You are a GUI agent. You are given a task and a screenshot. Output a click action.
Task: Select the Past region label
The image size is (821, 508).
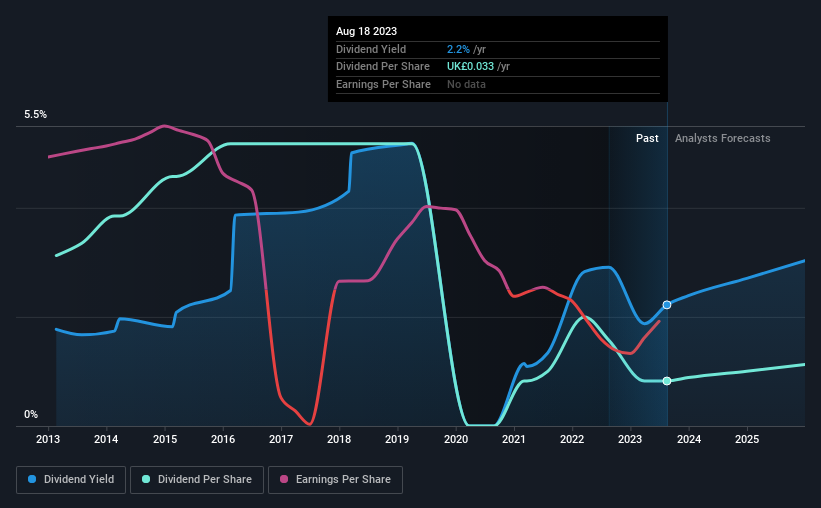(x=647, y=138)
